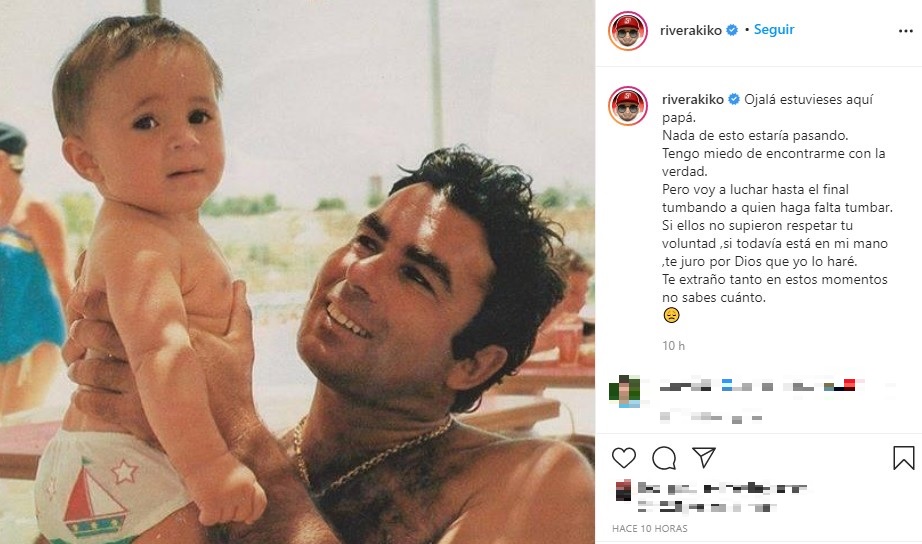
Task: Open the HACE 10 HORAS post date
Action: (x=649, y=528)
